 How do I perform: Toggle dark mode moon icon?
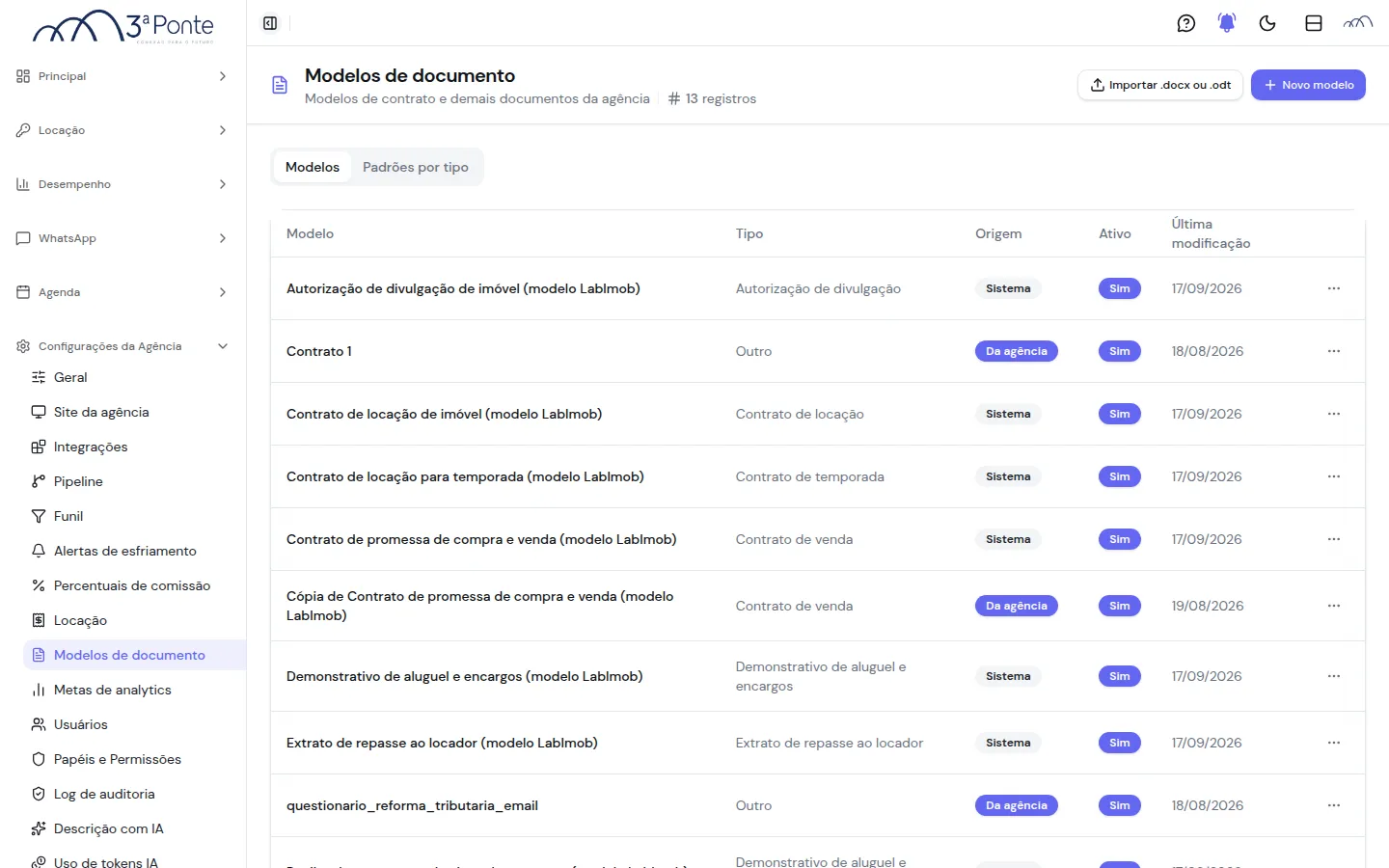point(1267,23)
